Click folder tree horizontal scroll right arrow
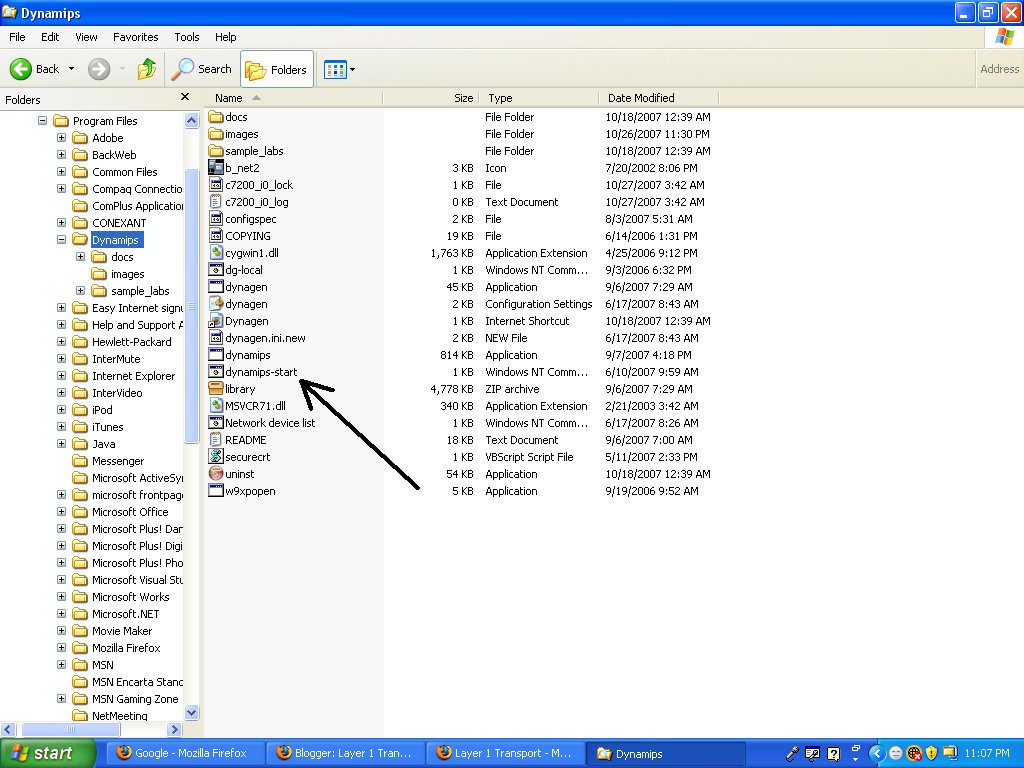The image size is (1024, 768). coord(174,729)
